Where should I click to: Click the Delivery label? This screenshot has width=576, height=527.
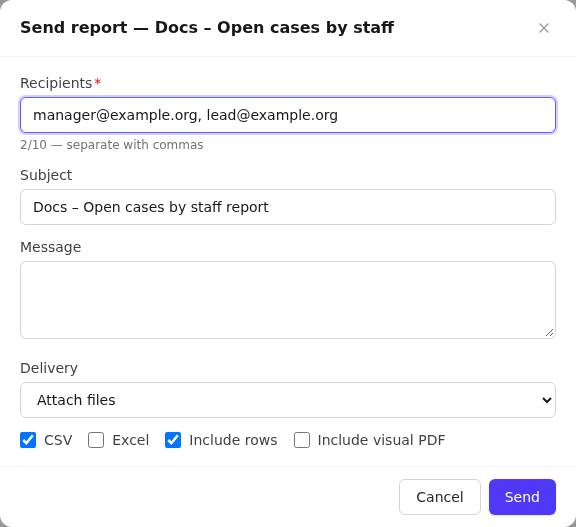(49, 368)
